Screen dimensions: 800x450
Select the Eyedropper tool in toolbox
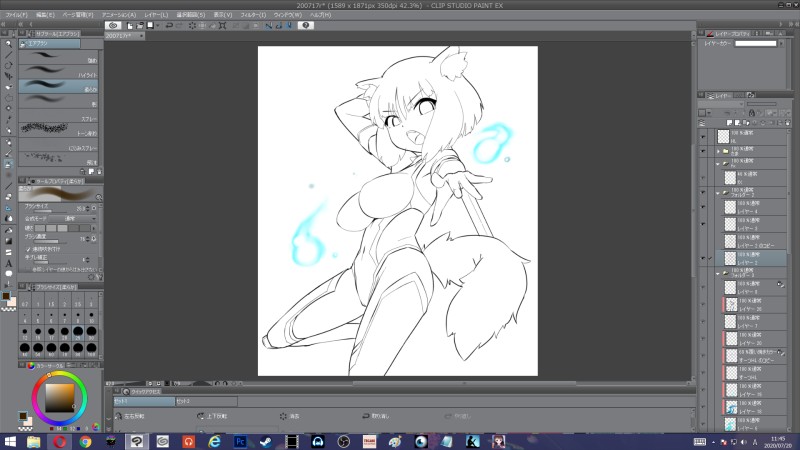(x=8, y=120)
